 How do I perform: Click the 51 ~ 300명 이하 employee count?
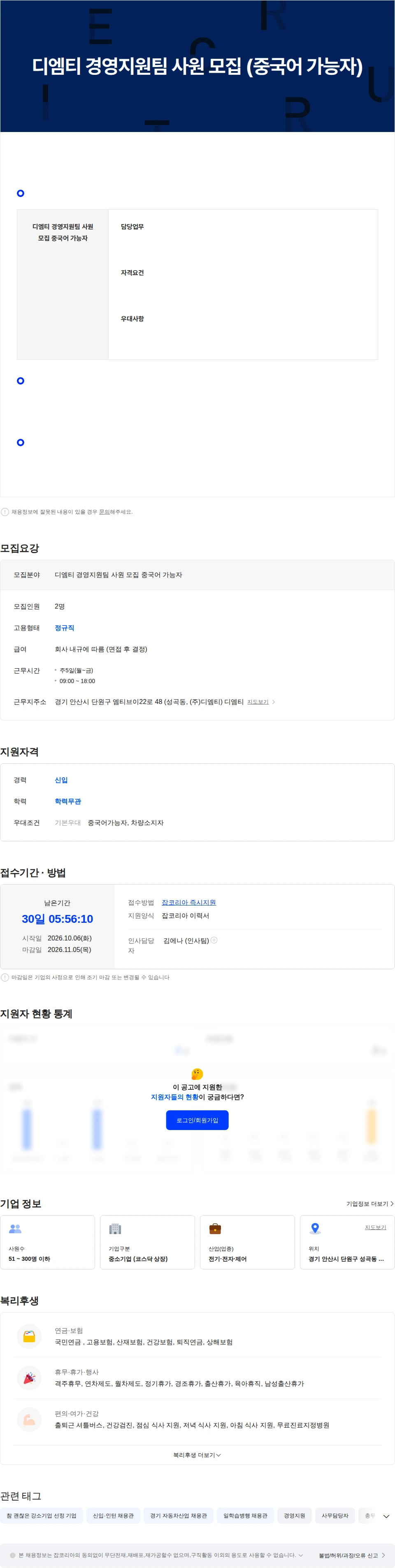click(x=29, y=1259)
